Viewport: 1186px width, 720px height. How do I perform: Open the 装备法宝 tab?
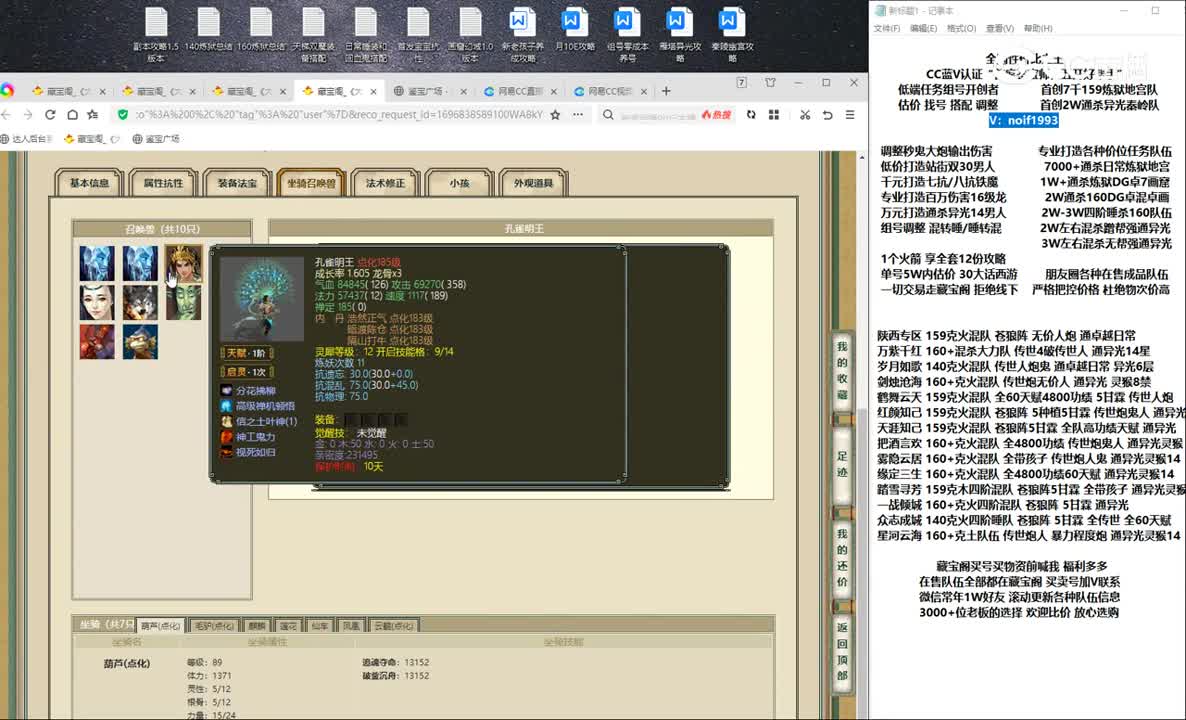pos(238,183)
